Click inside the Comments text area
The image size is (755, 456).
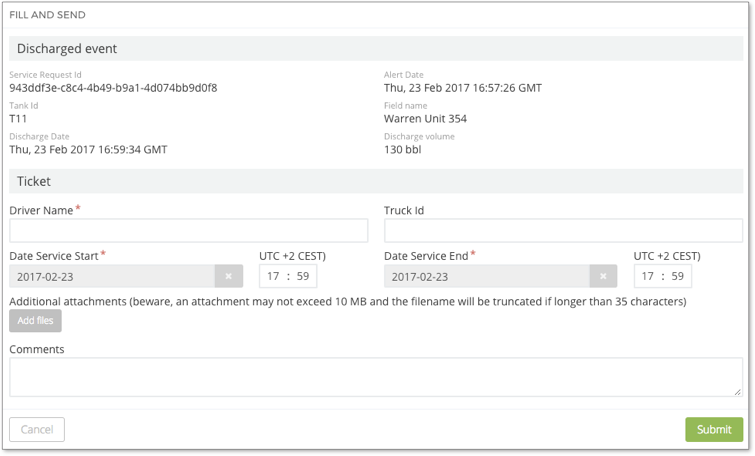tap(375, 377)
